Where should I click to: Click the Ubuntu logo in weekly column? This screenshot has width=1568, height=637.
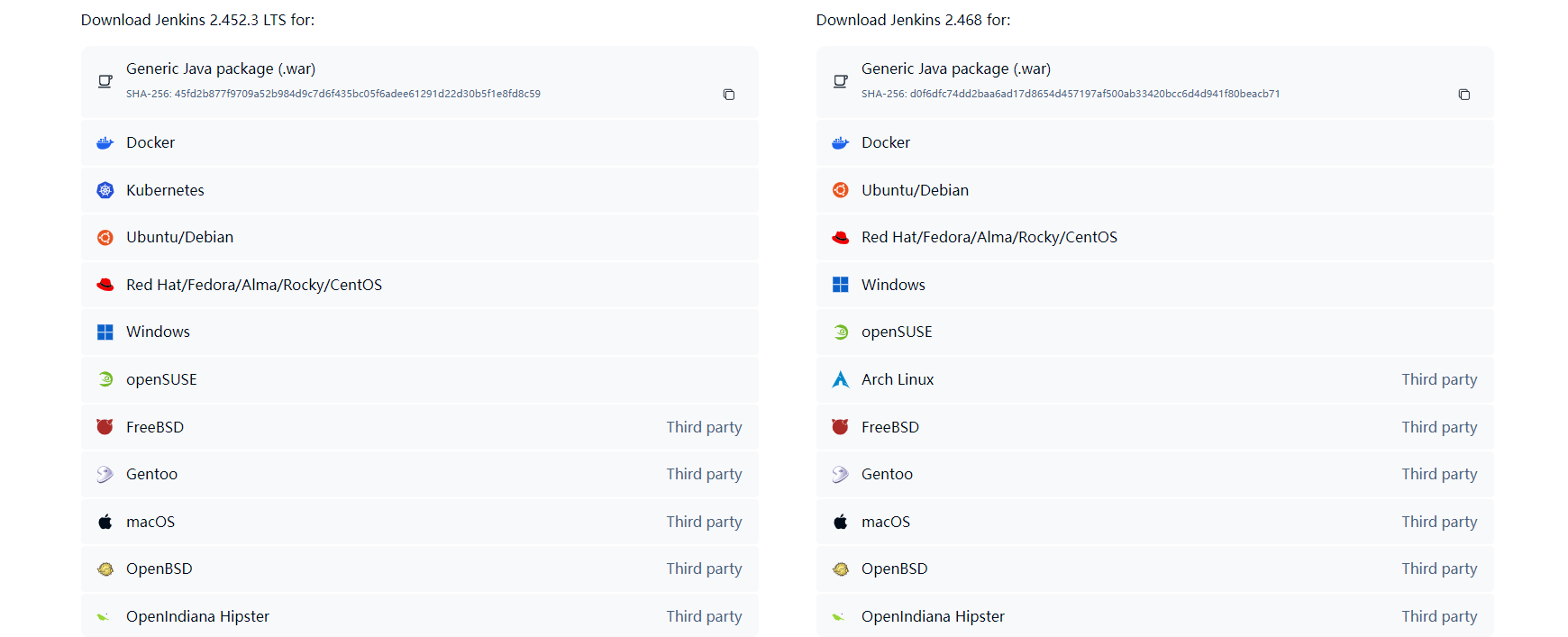(x=840, y=190)
